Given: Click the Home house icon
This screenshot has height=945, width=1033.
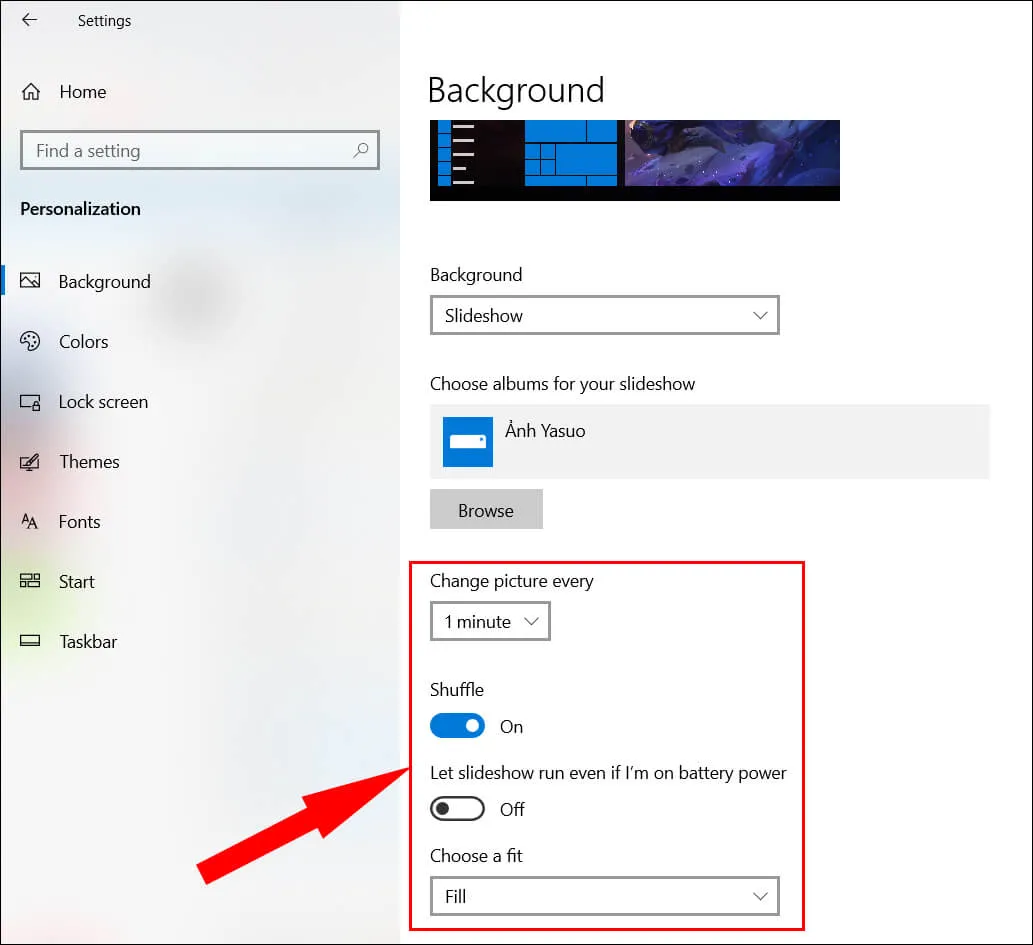Looking at the screenshot, I should click(31, 92).
